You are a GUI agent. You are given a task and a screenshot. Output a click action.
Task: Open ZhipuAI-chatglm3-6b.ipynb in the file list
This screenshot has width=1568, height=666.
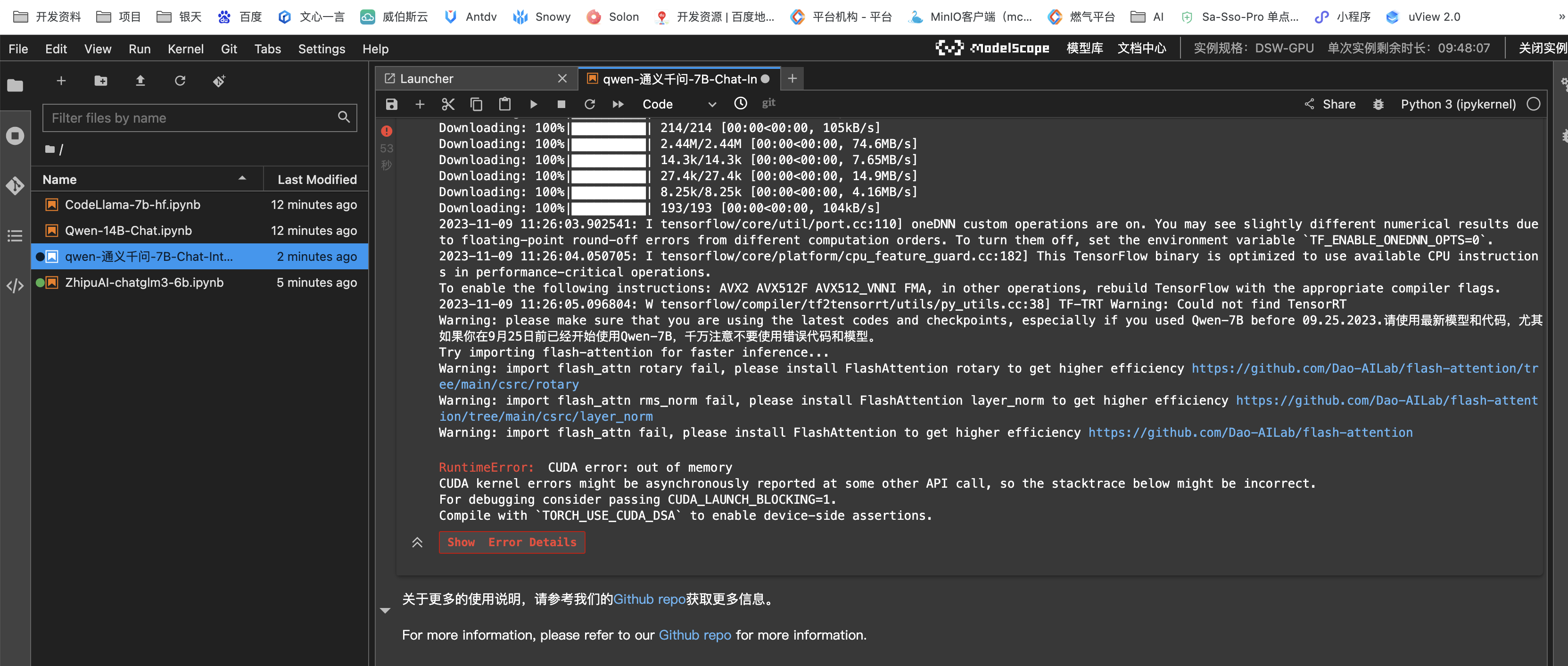click(x=144, y=283)
